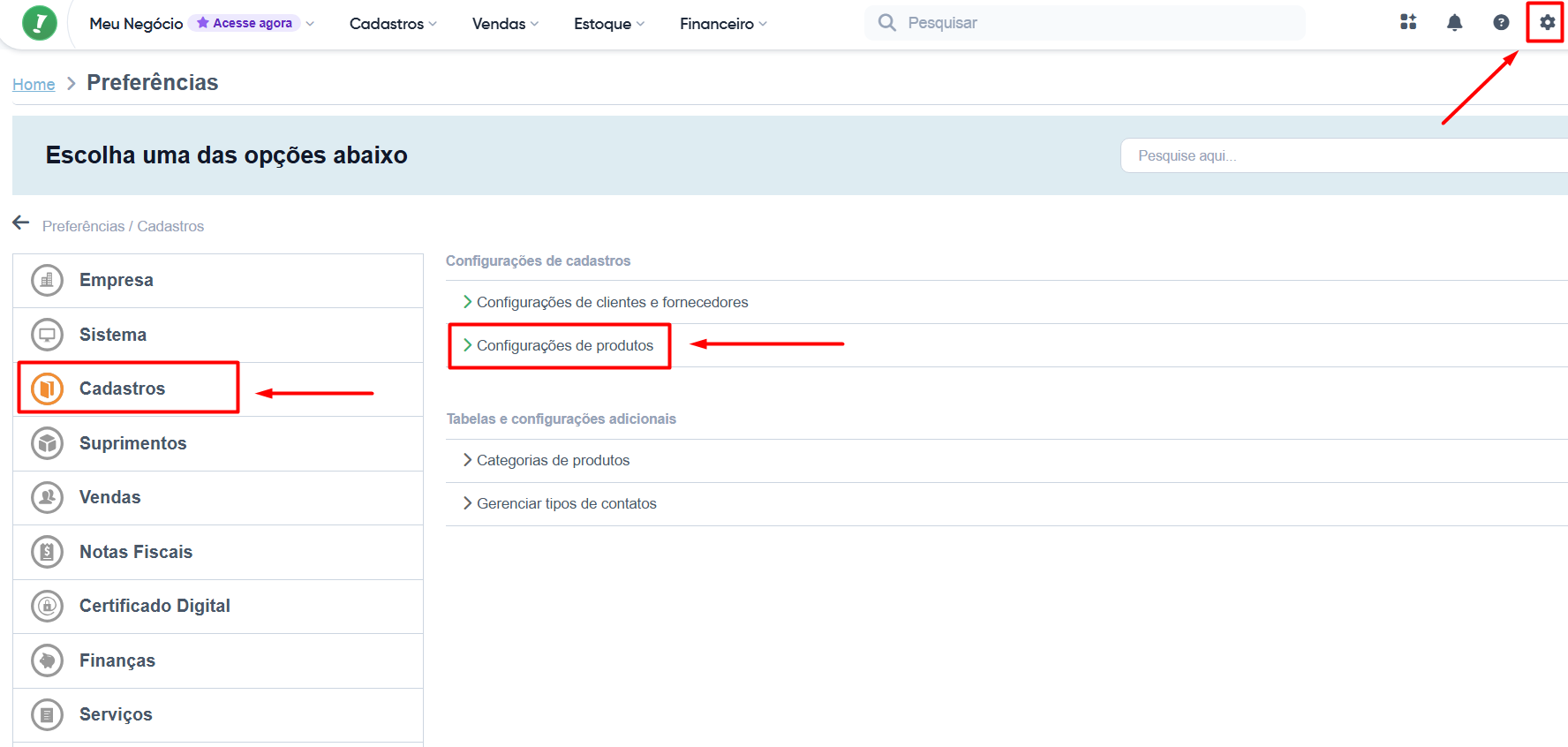
Task: Expand the Vendas top menu dropdown
Action: [x=505, y=24]
